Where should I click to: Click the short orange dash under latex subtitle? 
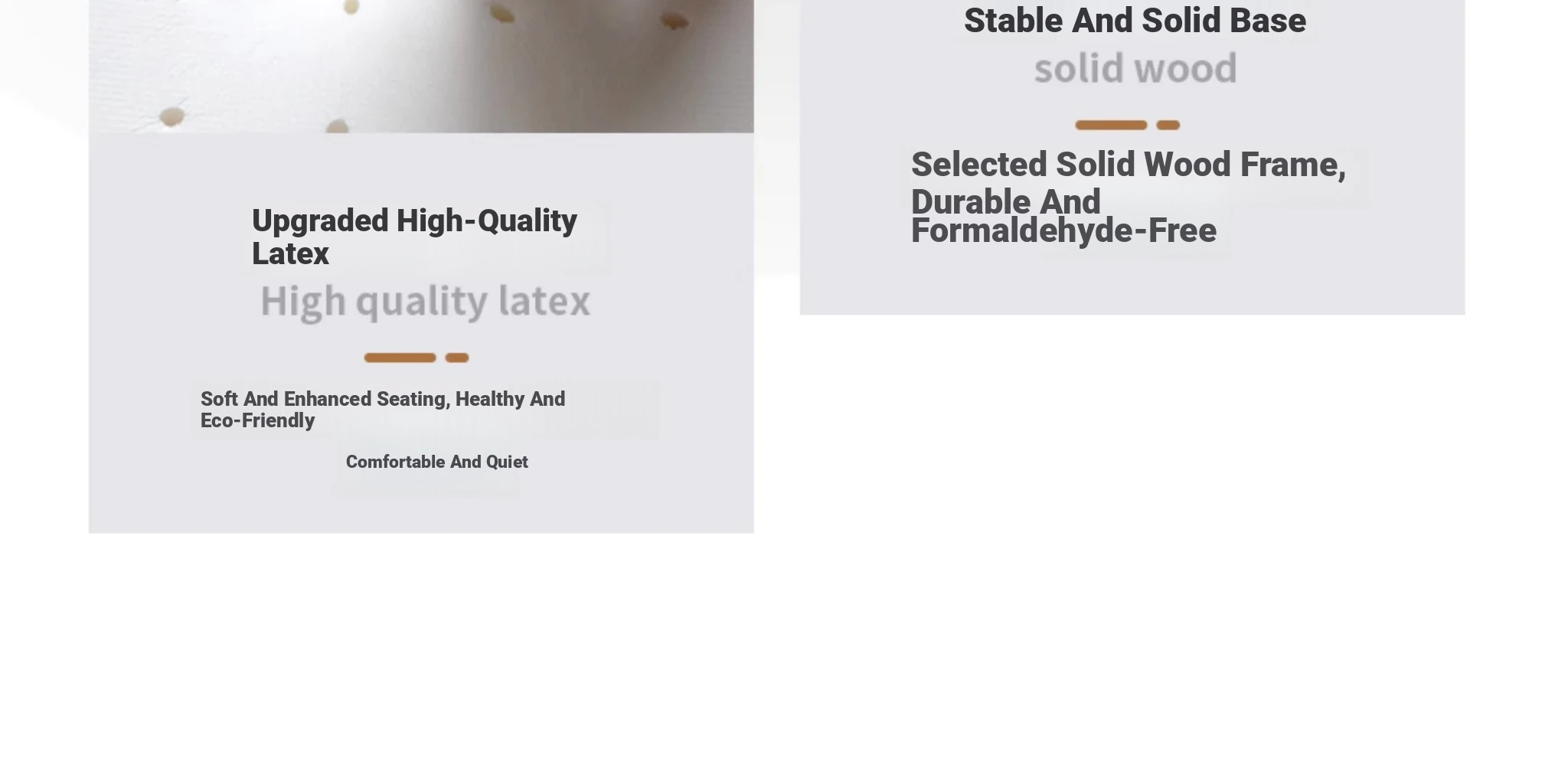[457, 358]
